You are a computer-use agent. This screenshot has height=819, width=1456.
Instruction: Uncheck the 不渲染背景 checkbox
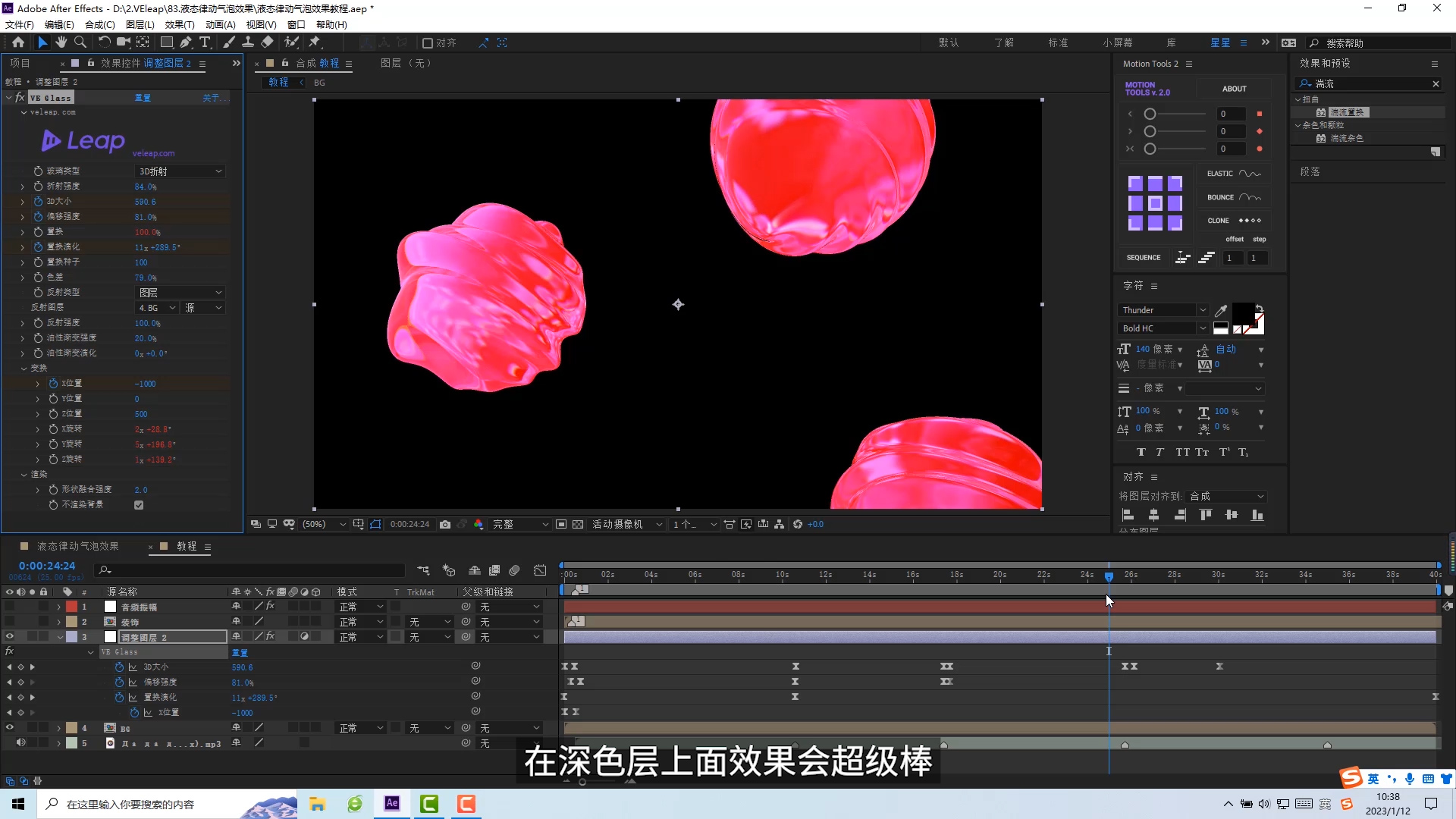coord(139,505)
